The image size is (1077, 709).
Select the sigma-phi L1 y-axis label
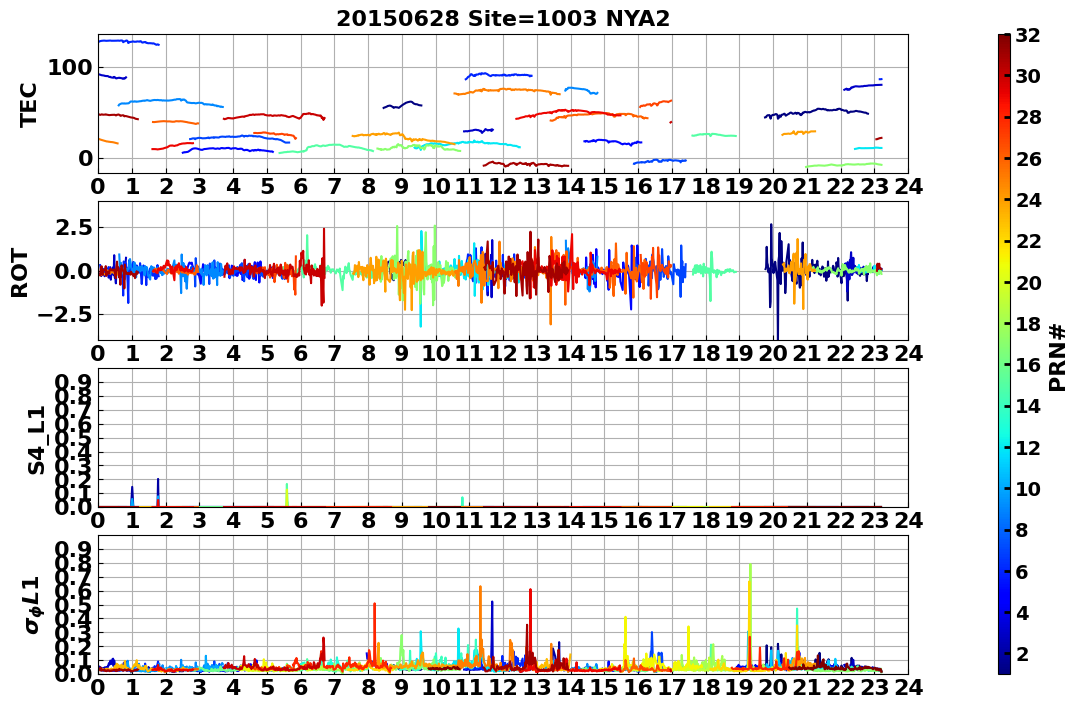pos(32,605)
